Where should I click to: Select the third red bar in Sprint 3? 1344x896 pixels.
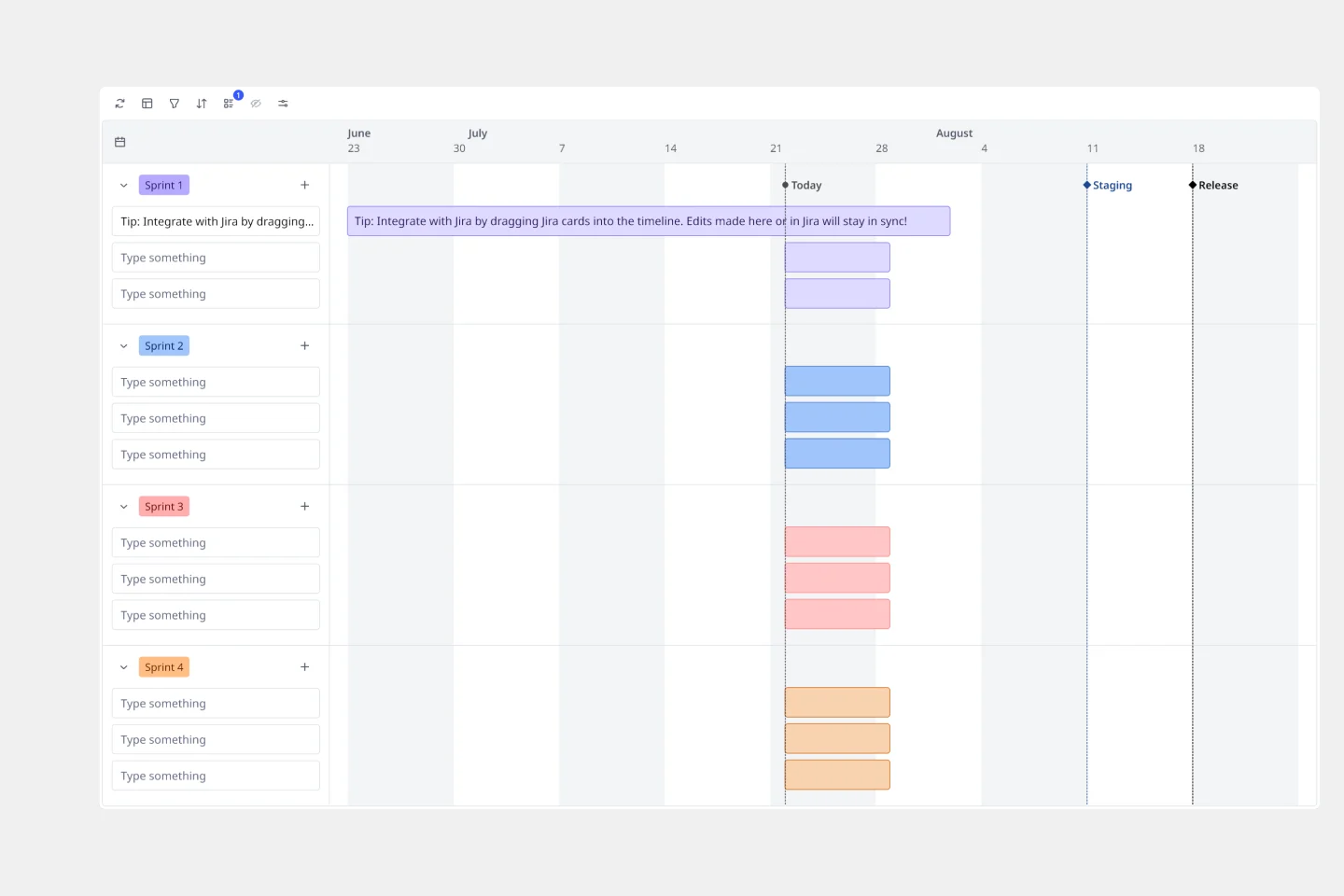tap(837, 614)
